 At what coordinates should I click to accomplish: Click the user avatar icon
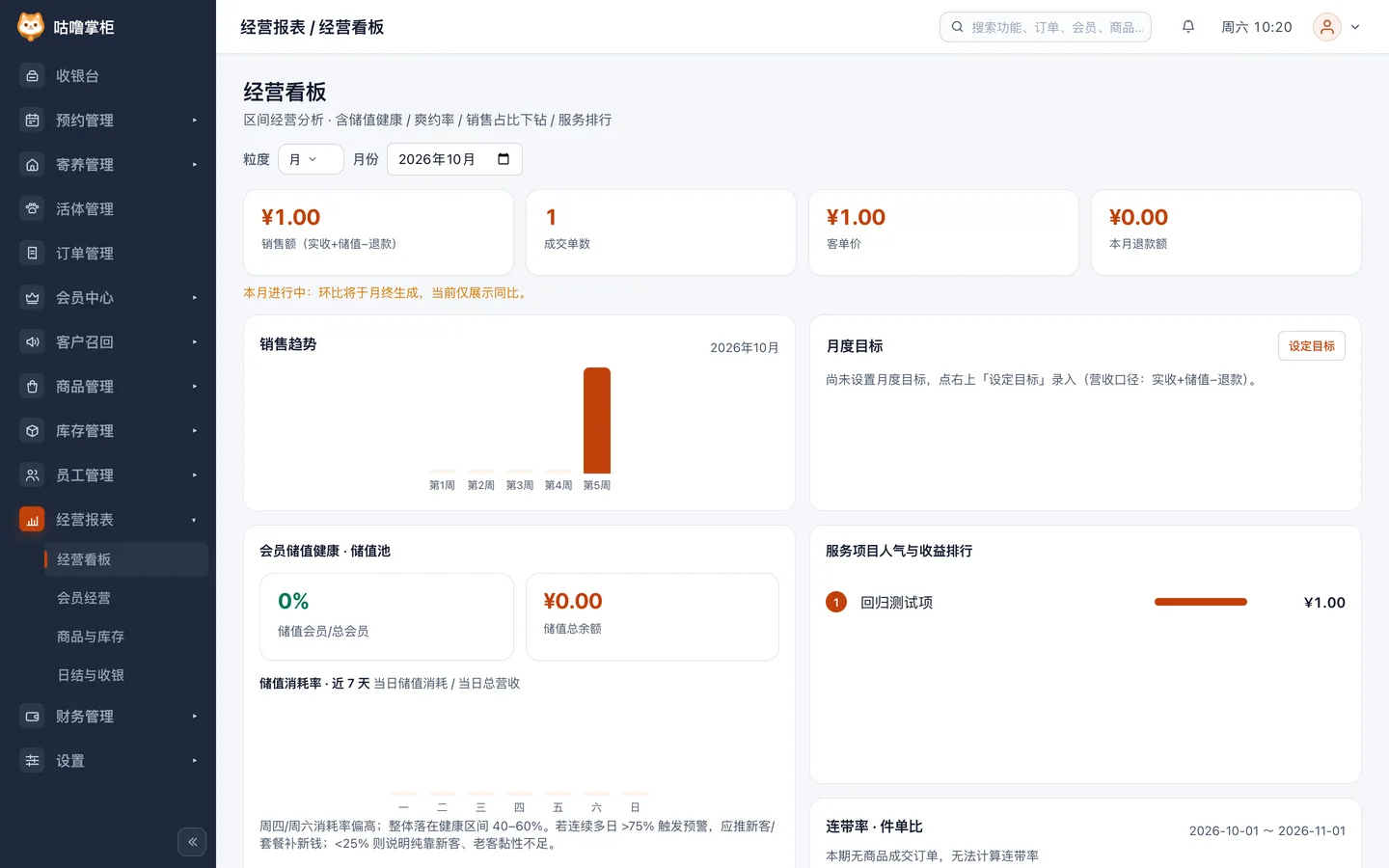(1327, 27)
